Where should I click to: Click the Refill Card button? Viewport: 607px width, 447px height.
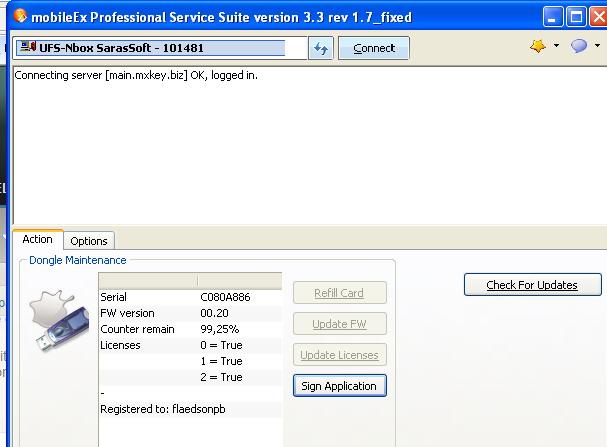pos(339,293)
